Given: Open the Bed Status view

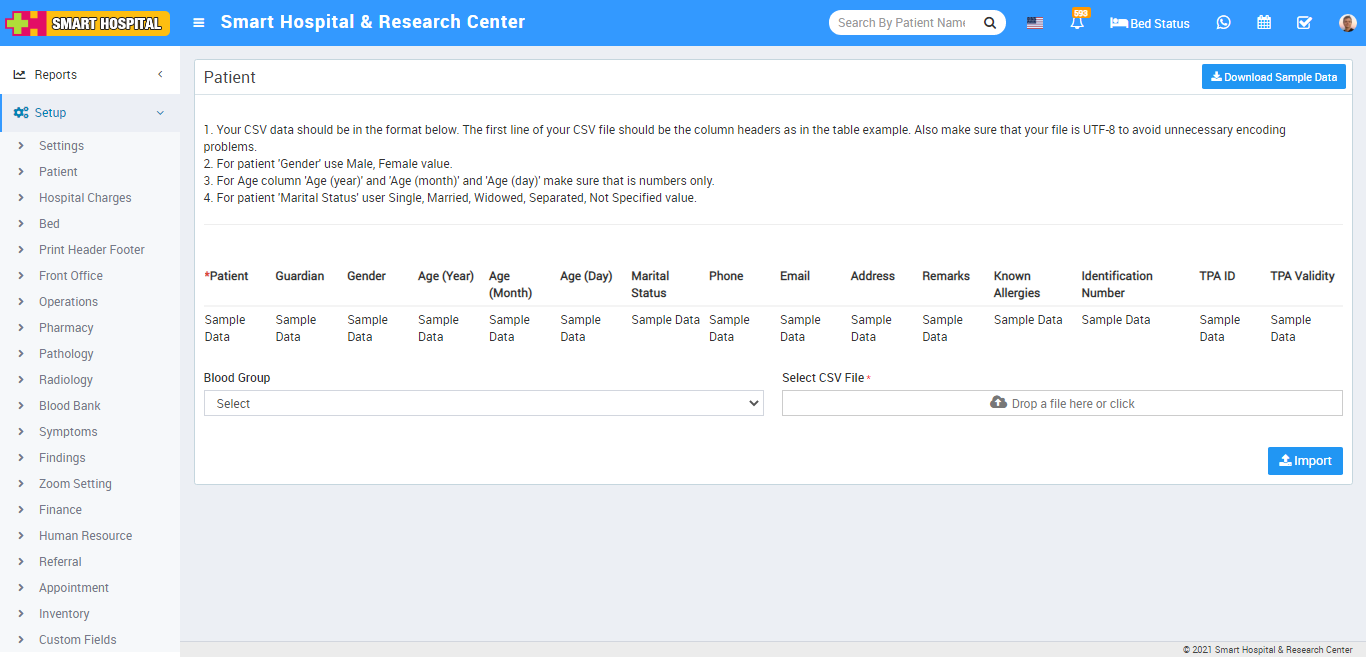Looking at the screenshot, I should [1150, 23].
